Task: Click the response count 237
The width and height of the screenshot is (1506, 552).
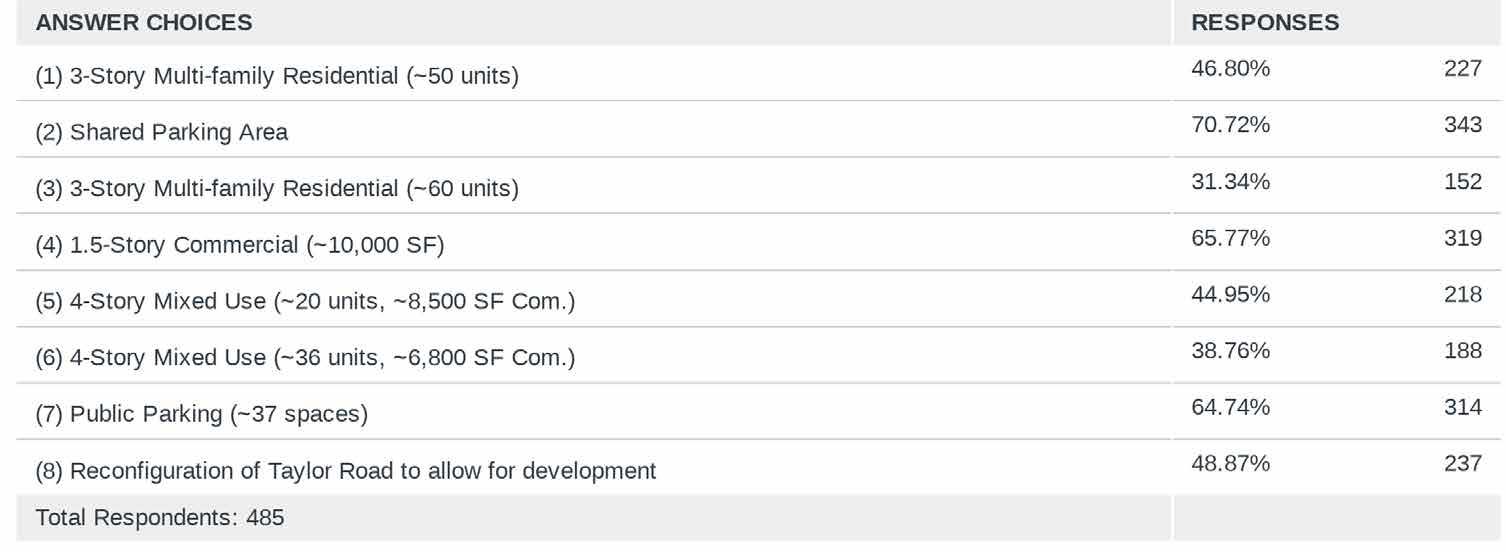Action: [x=1463, y=464]
